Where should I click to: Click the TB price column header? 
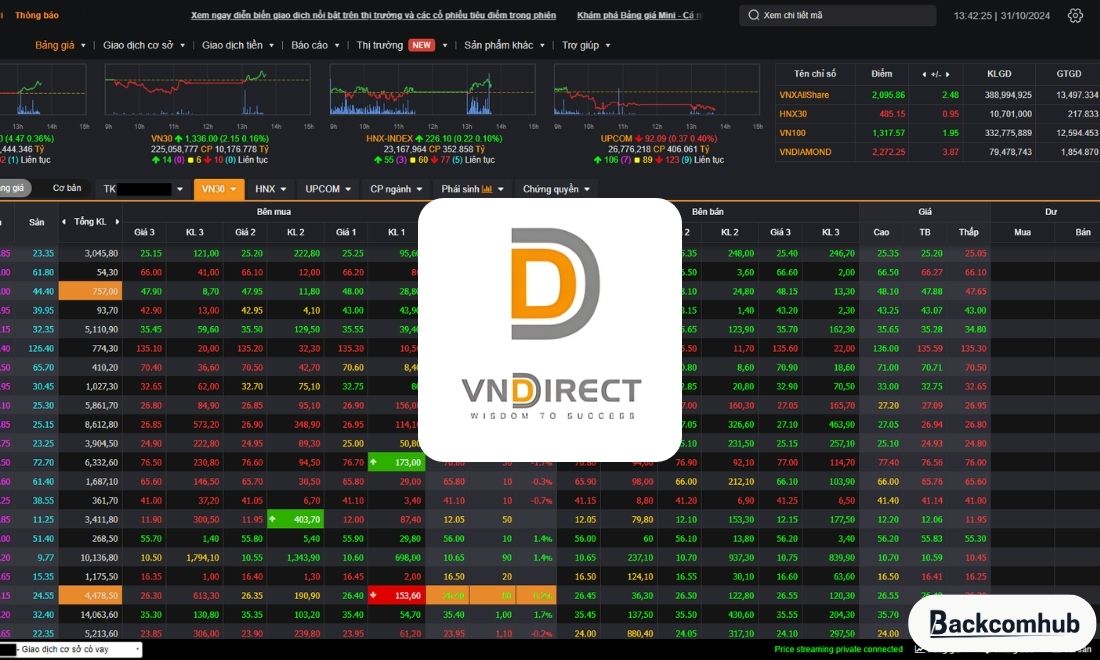pos(925,232)
